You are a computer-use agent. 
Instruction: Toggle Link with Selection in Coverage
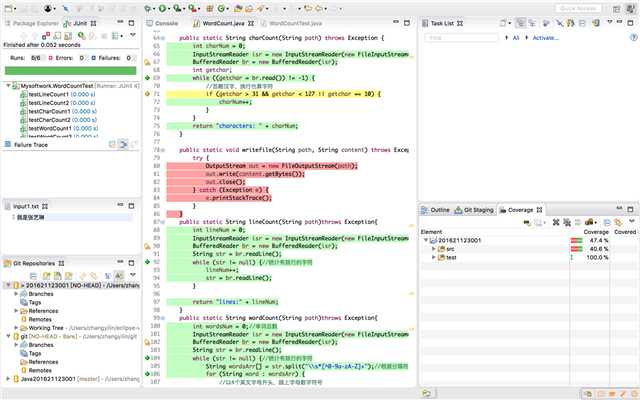click(618, 222)
